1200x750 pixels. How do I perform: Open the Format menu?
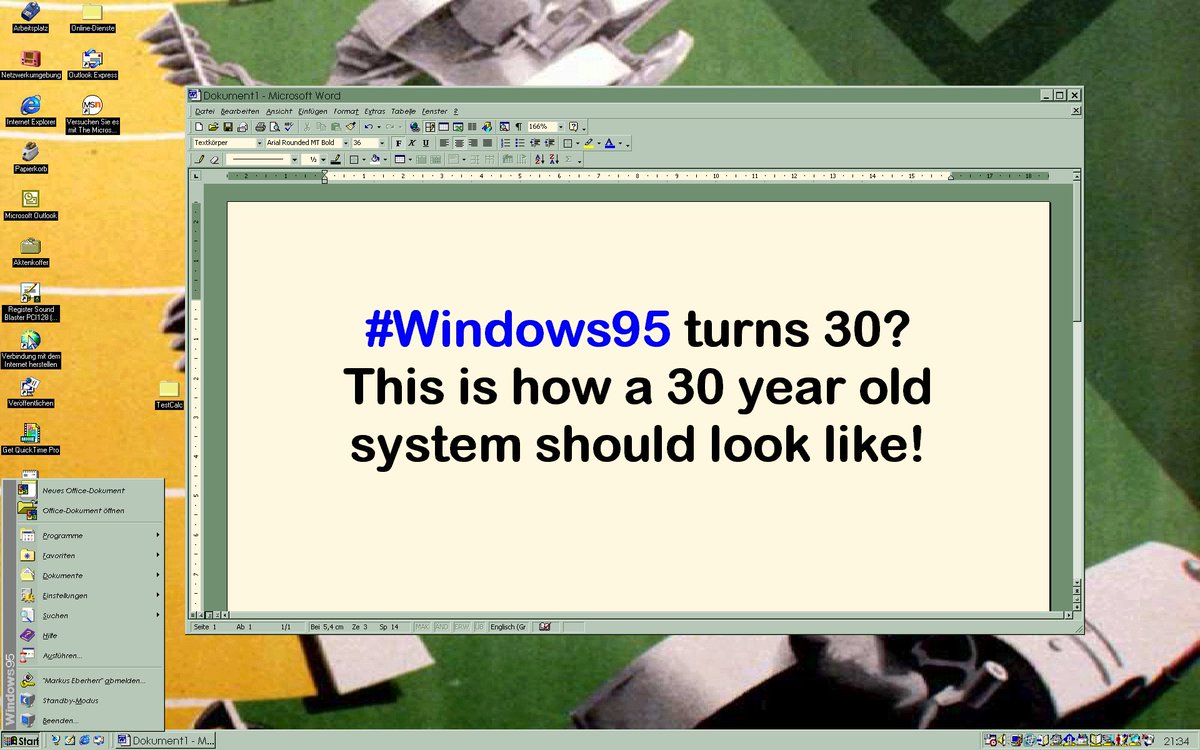[346, 111]
